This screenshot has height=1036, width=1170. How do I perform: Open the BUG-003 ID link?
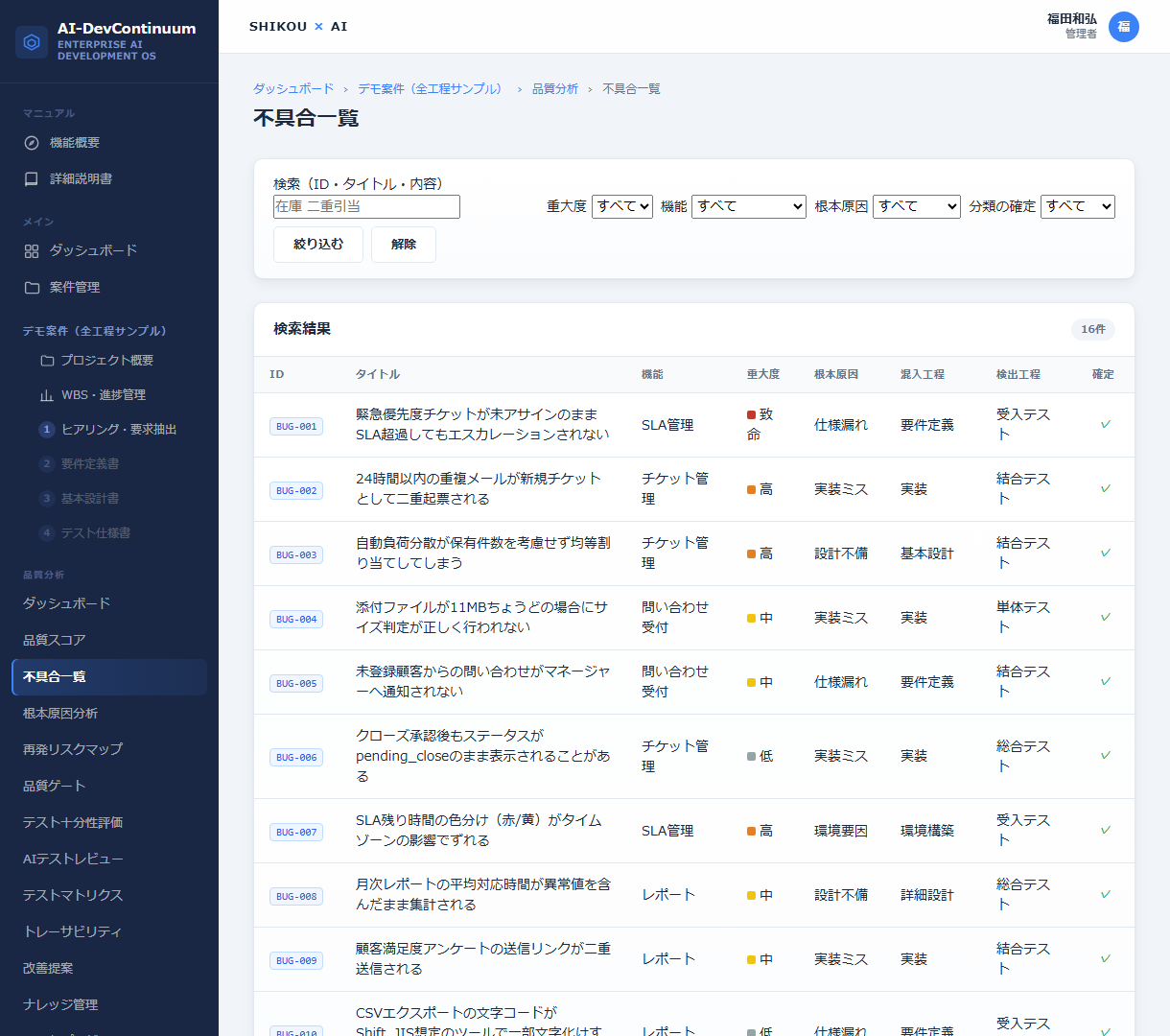[x=296, y=555]
